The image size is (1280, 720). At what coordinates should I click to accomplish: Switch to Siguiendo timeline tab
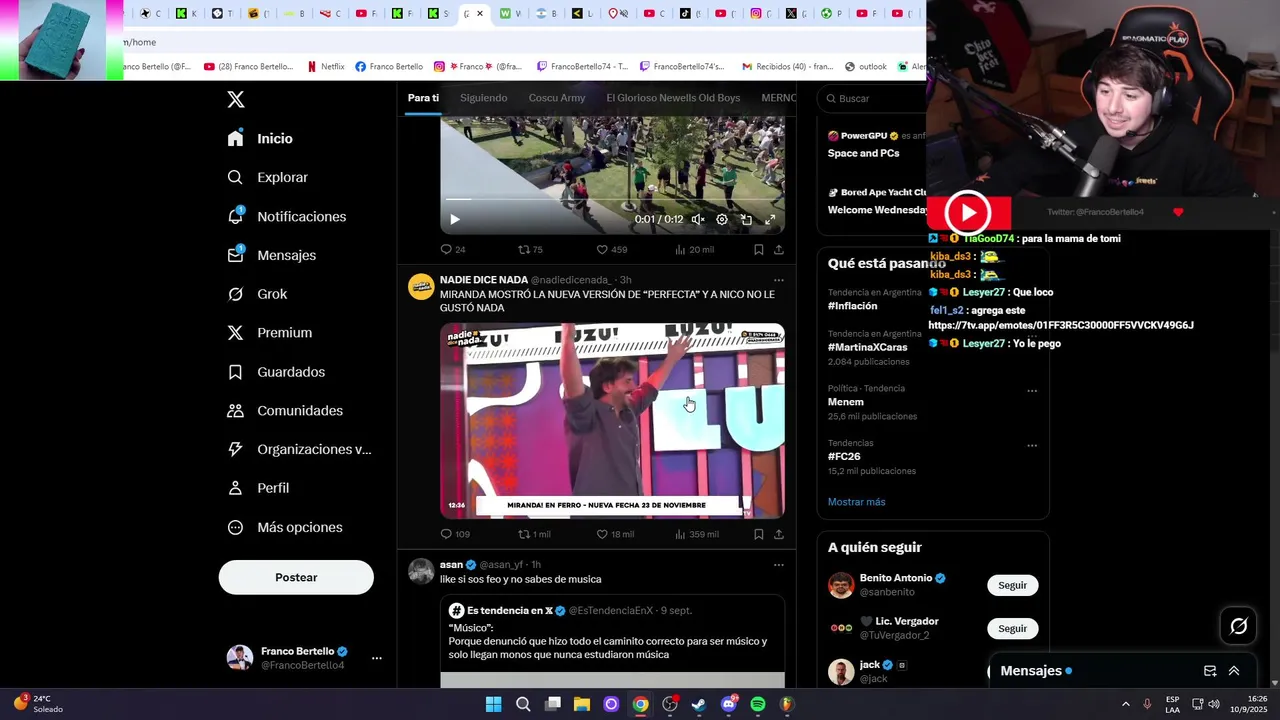(x=484, y=98)
